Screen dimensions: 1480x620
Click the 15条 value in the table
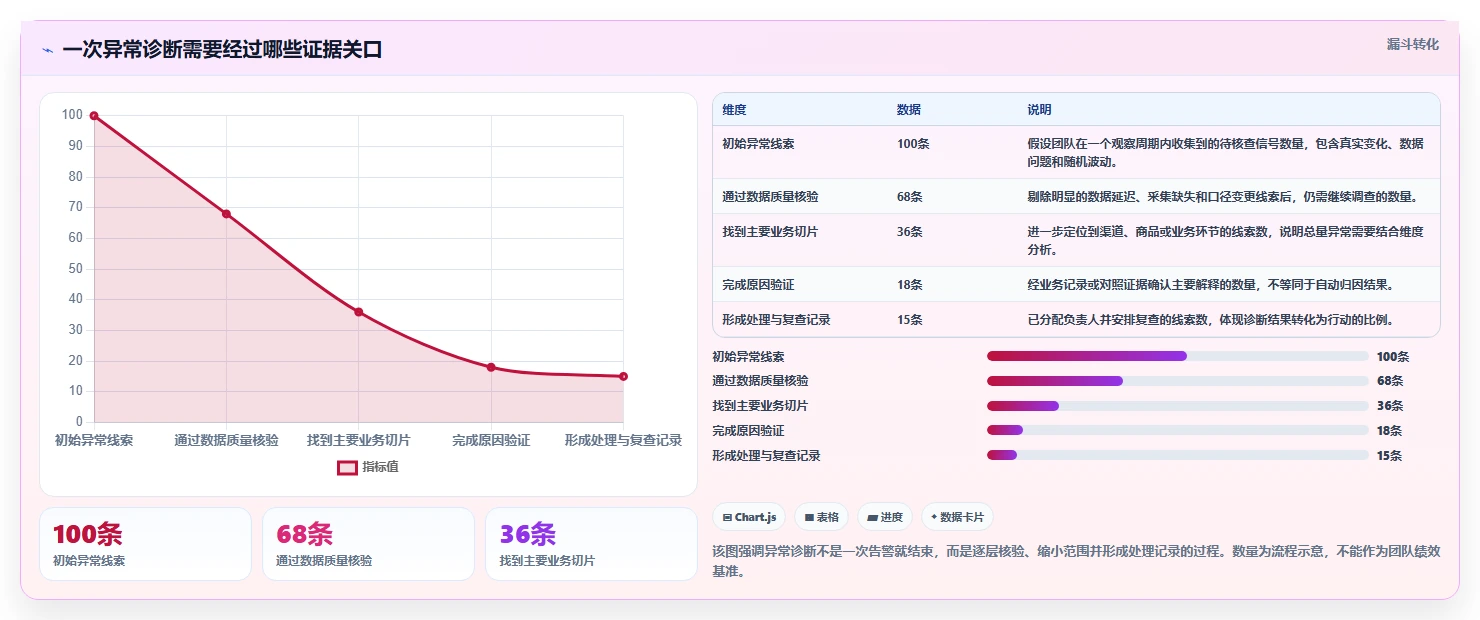(x=910, y=320)
